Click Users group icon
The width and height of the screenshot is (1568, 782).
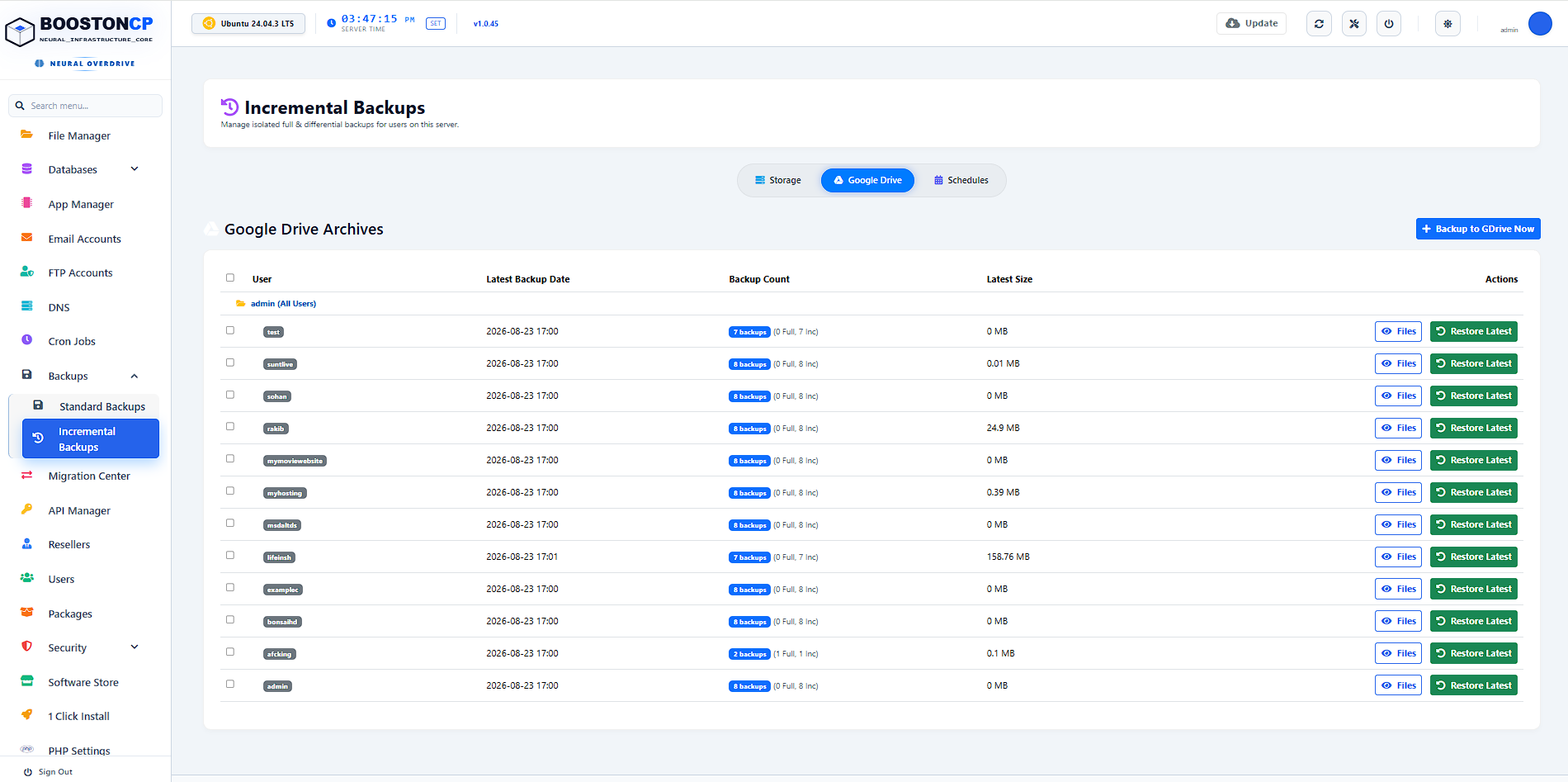click(x=26, y=578)
